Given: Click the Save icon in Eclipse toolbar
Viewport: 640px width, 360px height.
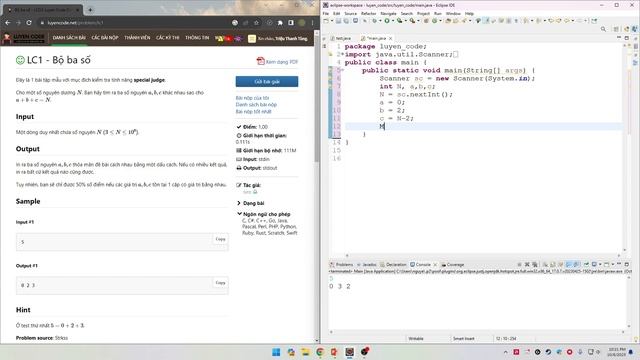Looking at the screenshot, I should 338,21.
